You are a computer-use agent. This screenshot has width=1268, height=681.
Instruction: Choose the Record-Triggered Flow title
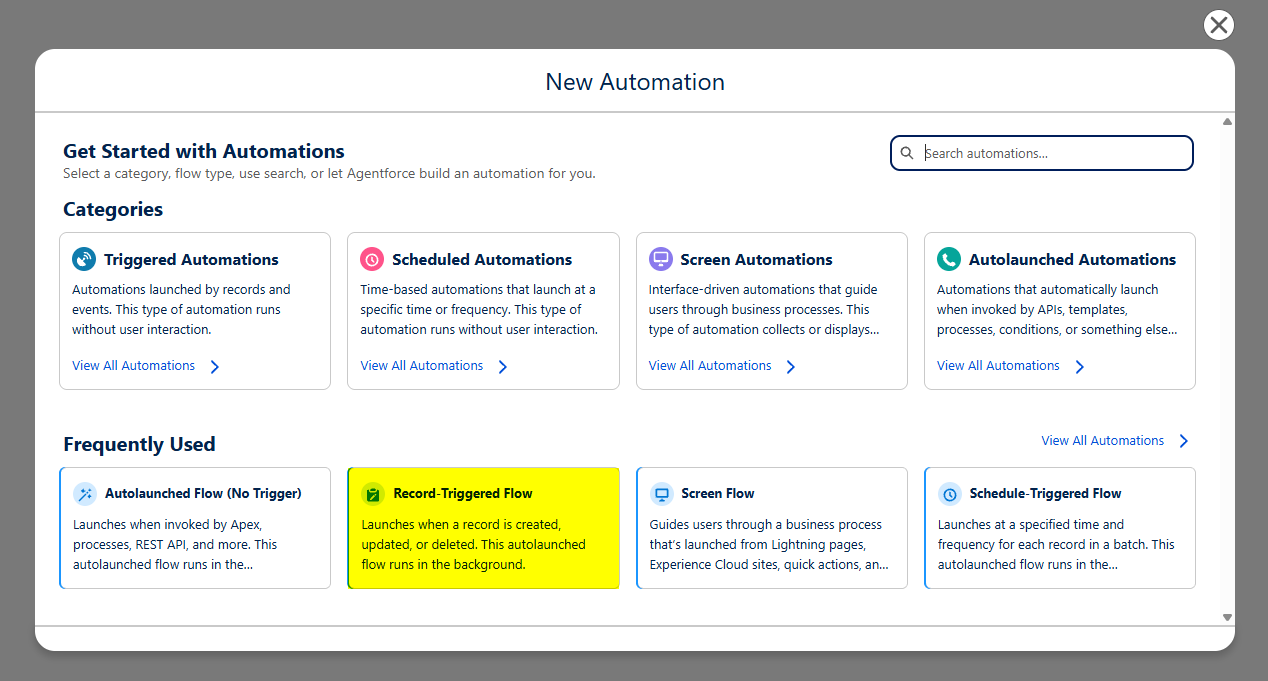[463, 493]
